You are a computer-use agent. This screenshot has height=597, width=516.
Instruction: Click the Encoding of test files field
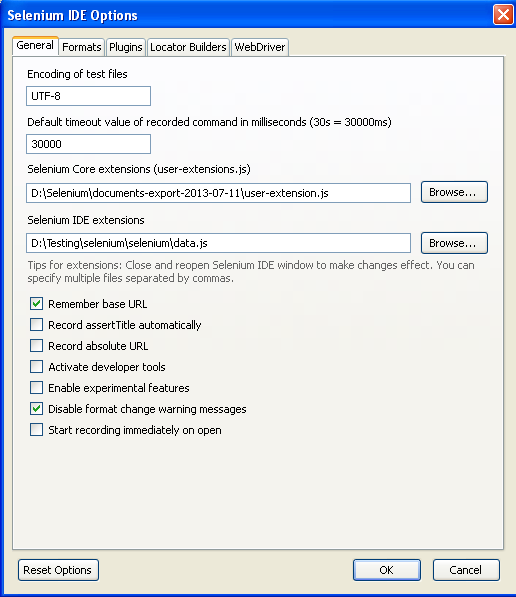(x=88, y=96)
